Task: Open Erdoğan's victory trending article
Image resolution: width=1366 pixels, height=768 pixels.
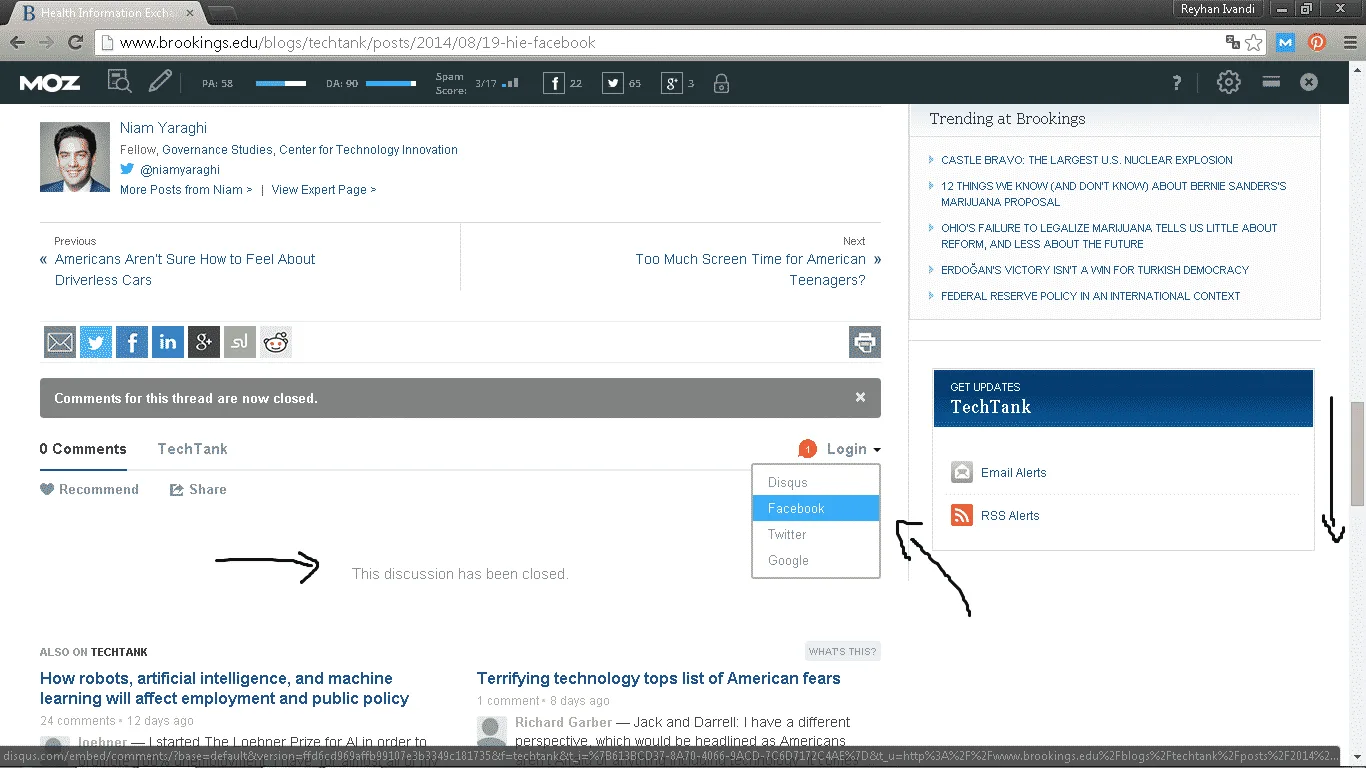Action: pyautogui.click(x=1095, y=270)
